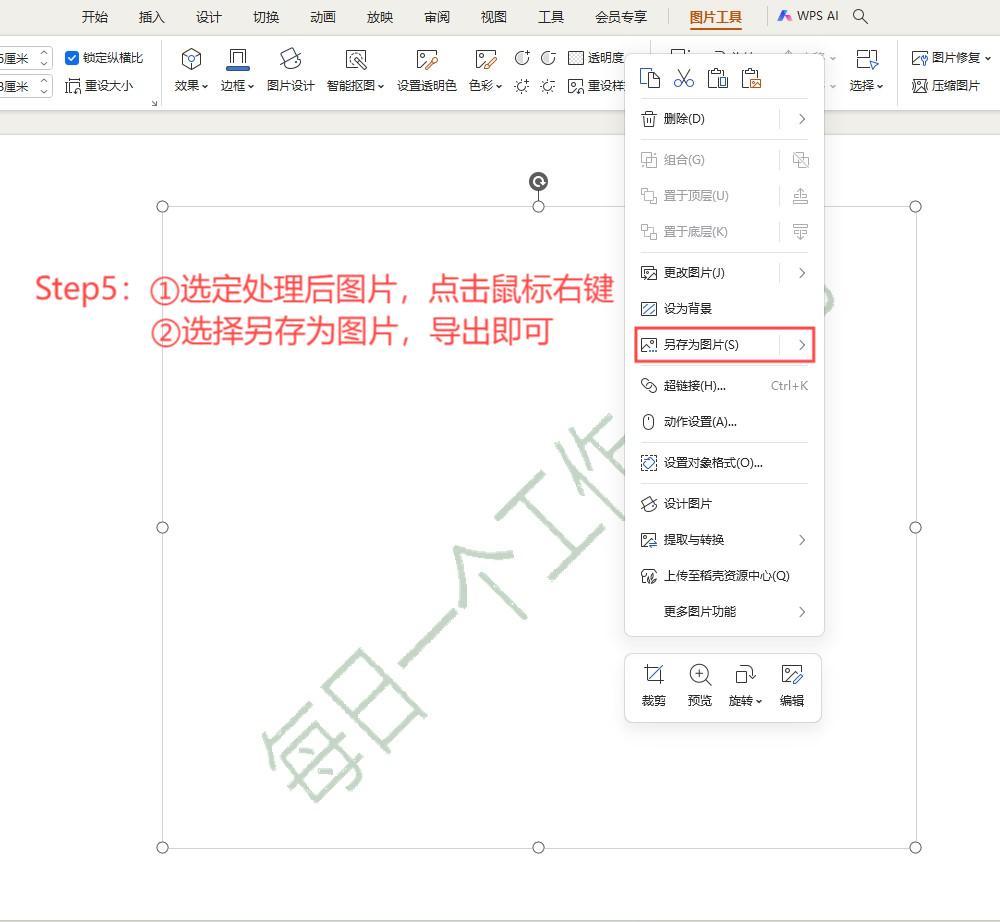Click height stepper arrows

point(44,58)
